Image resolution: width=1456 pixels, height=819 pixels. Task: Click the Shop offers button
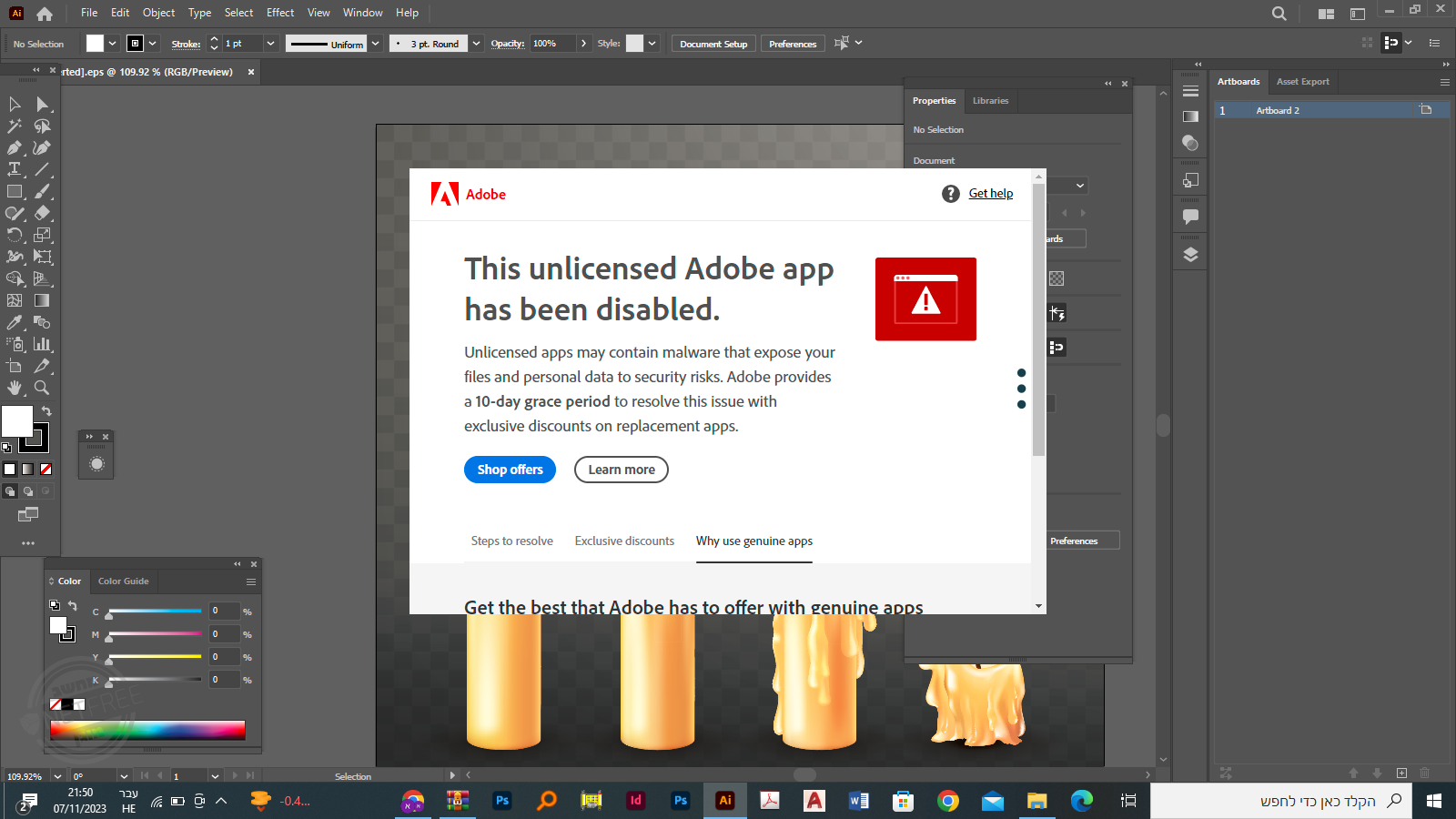click(x=510, y=470)
